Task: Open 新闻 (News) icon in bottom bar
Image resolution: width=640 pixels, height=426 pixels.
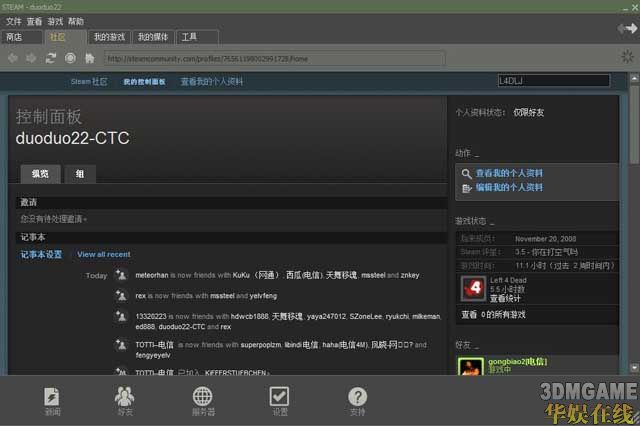Action: pos(52,400)
